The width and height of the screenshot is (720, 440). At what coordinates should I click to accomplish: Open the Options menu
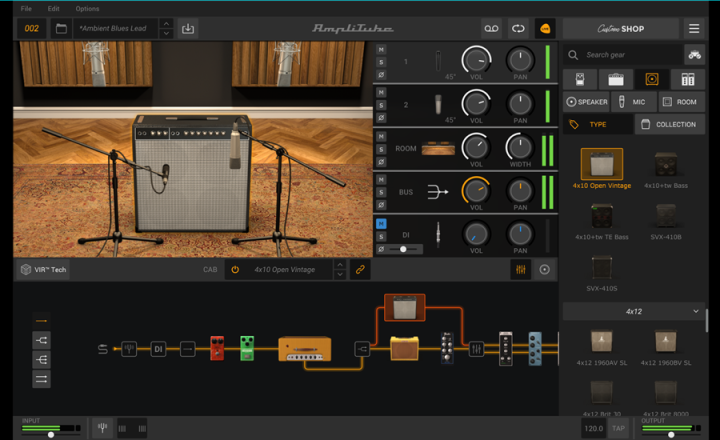(87, 9)
